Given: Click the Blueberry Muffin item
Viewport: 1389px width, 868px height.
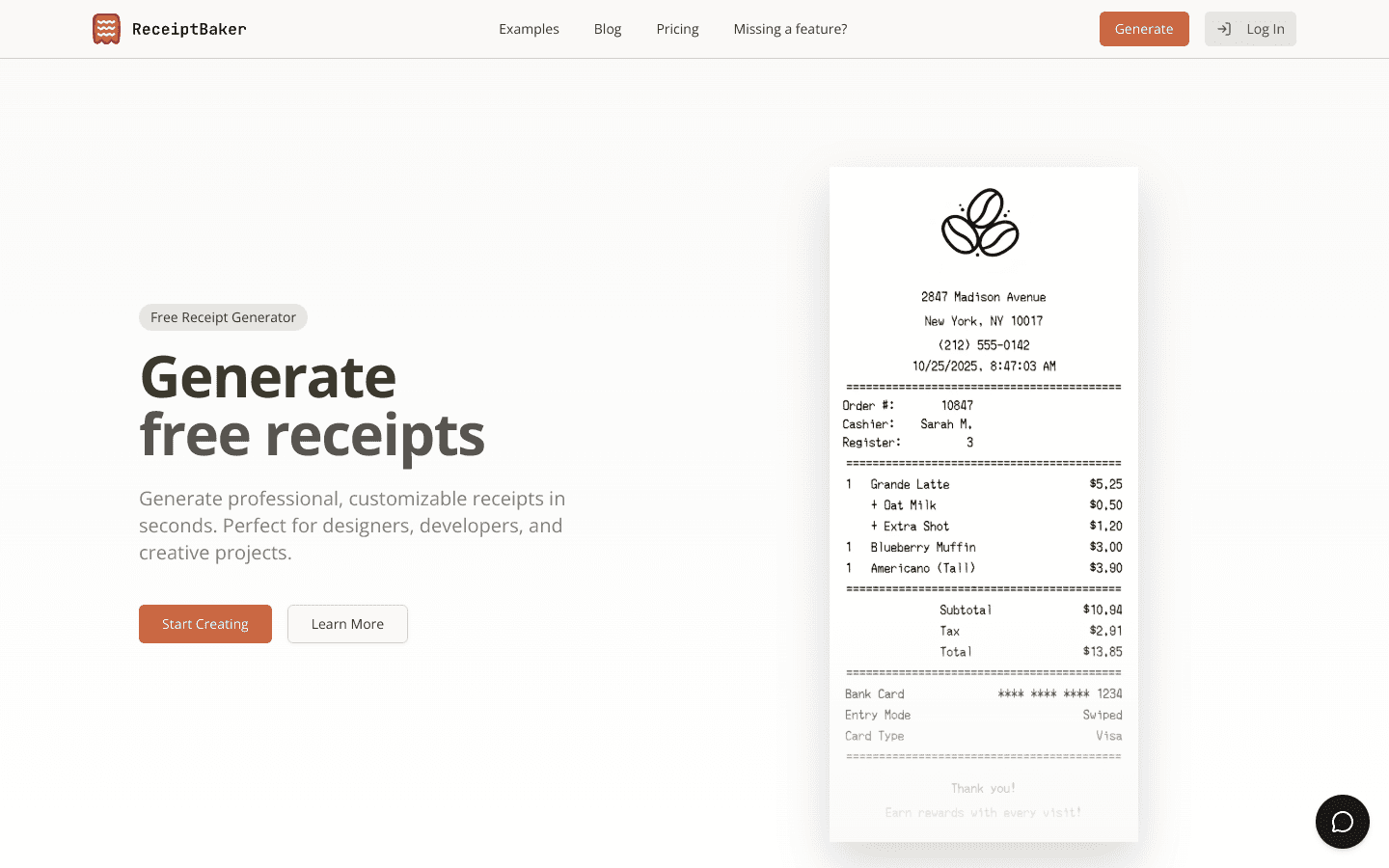Looking at the screenshot, I should point(984,548).
